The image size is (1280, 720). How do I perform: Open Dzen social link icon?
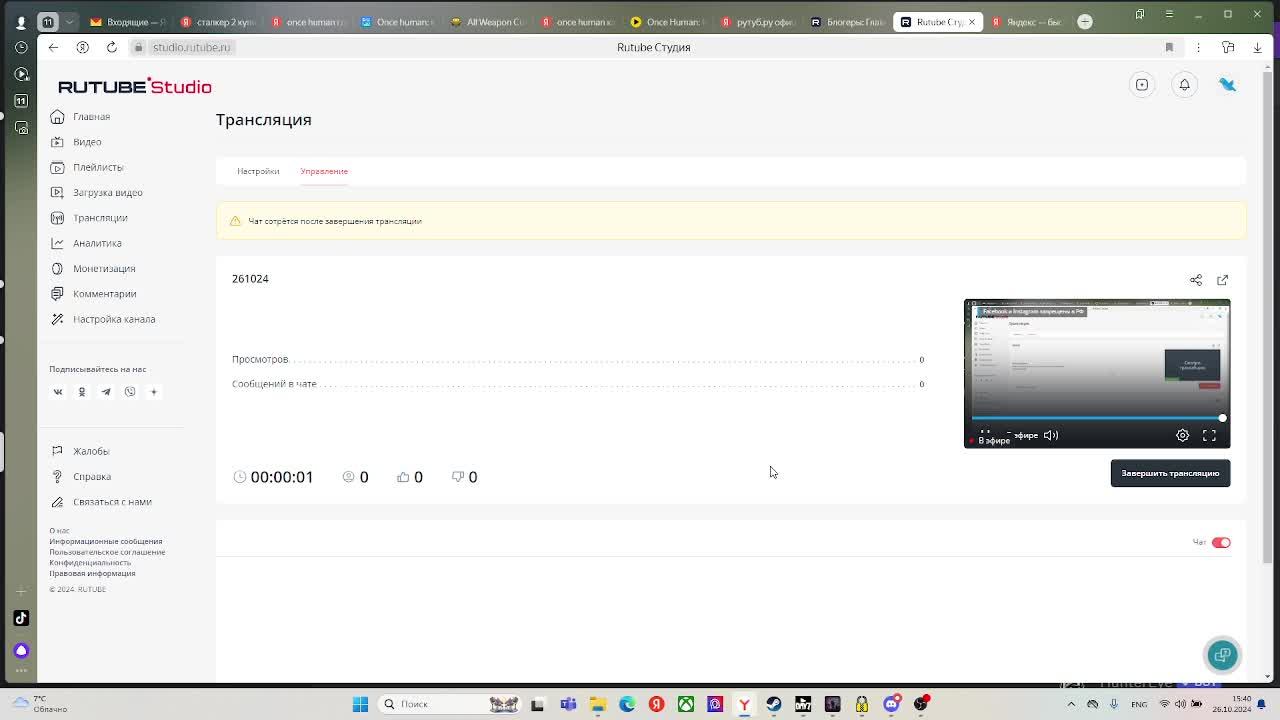pos(153,392)
